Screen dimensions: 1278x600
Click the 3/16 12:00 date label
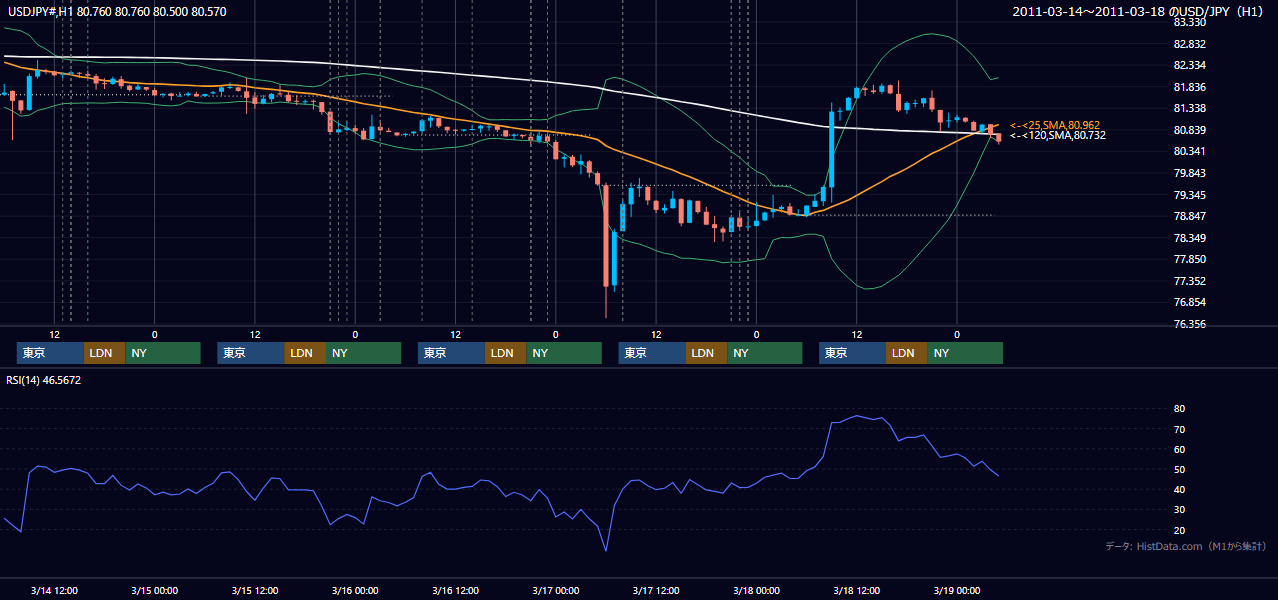pyautogui.click(x=455, y=590)
